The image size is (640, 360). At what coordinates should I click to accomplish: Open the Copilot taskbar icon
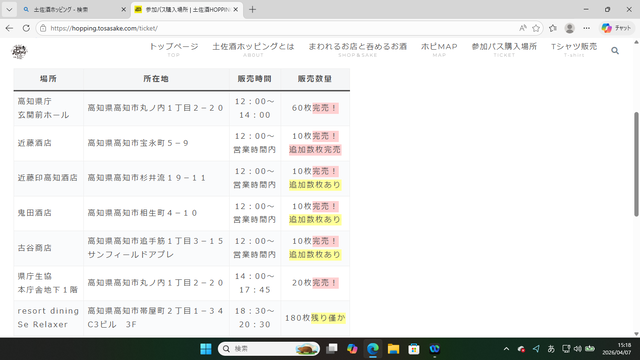[352, 349]
